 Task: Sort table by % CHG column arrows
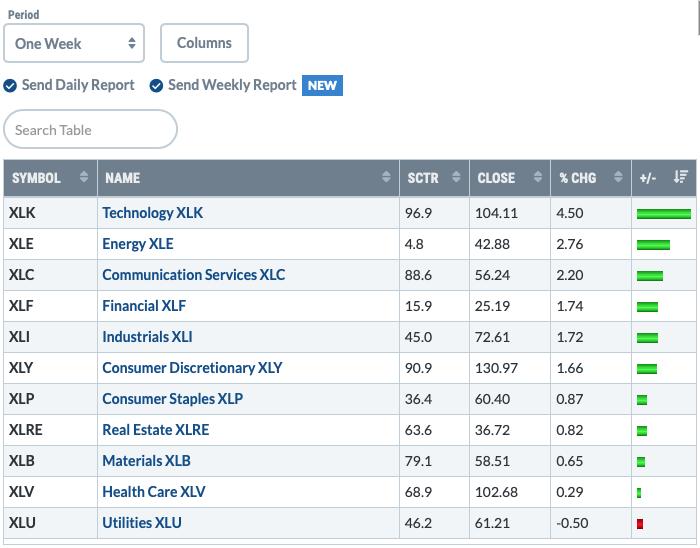(618, 177)
